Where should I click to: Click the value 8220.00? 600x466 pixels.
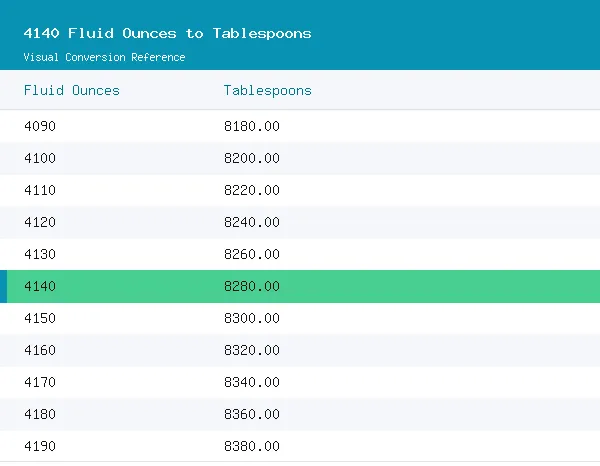[x=252, y=190]
